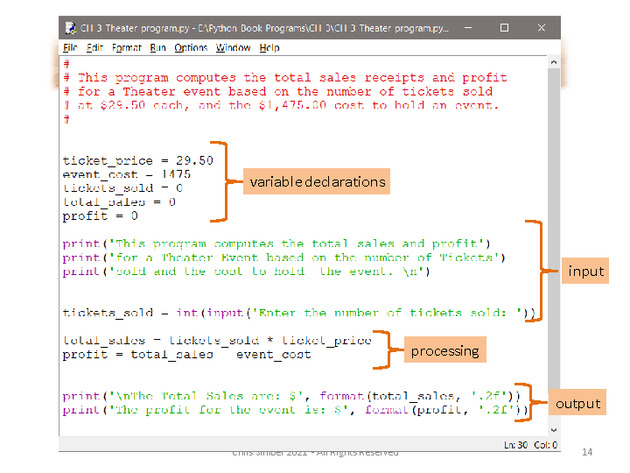Click print line 'for a Theater Event based on'
Viewport: 630px width, 473px height.
point(284,258)
